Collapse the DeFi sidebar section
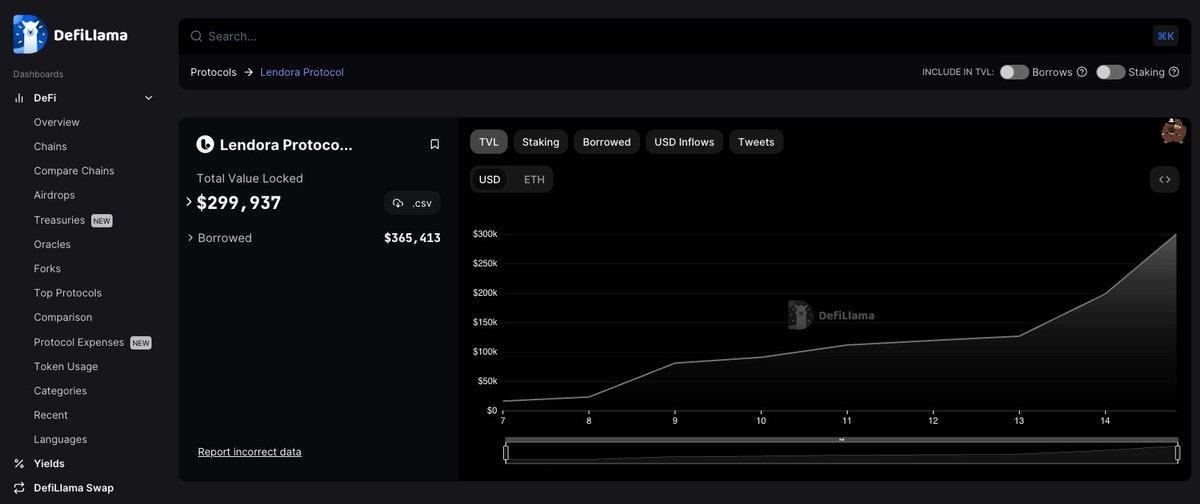Screen dimensions: 1200x504 tap(149, 98)
